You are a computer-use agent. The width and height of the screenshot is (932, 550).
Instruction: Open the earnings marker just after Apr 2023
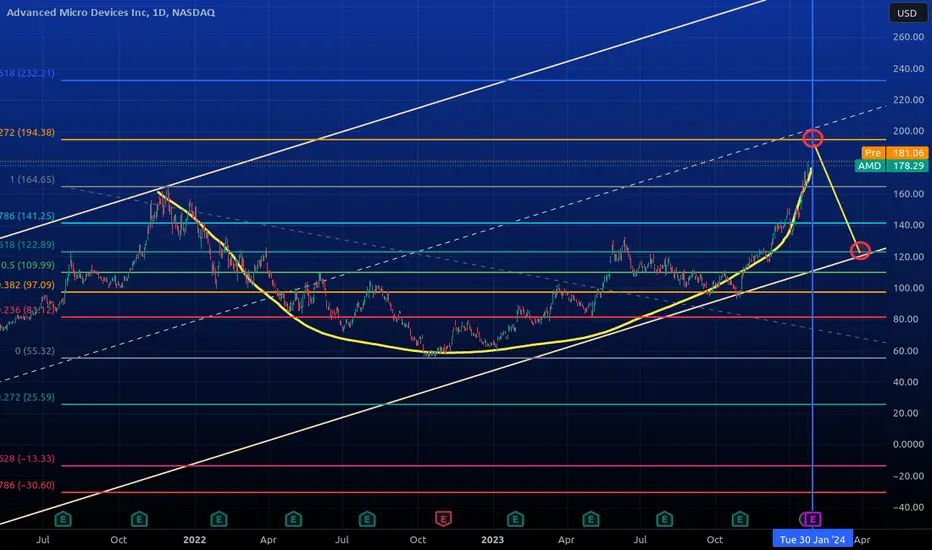(590, 519)
